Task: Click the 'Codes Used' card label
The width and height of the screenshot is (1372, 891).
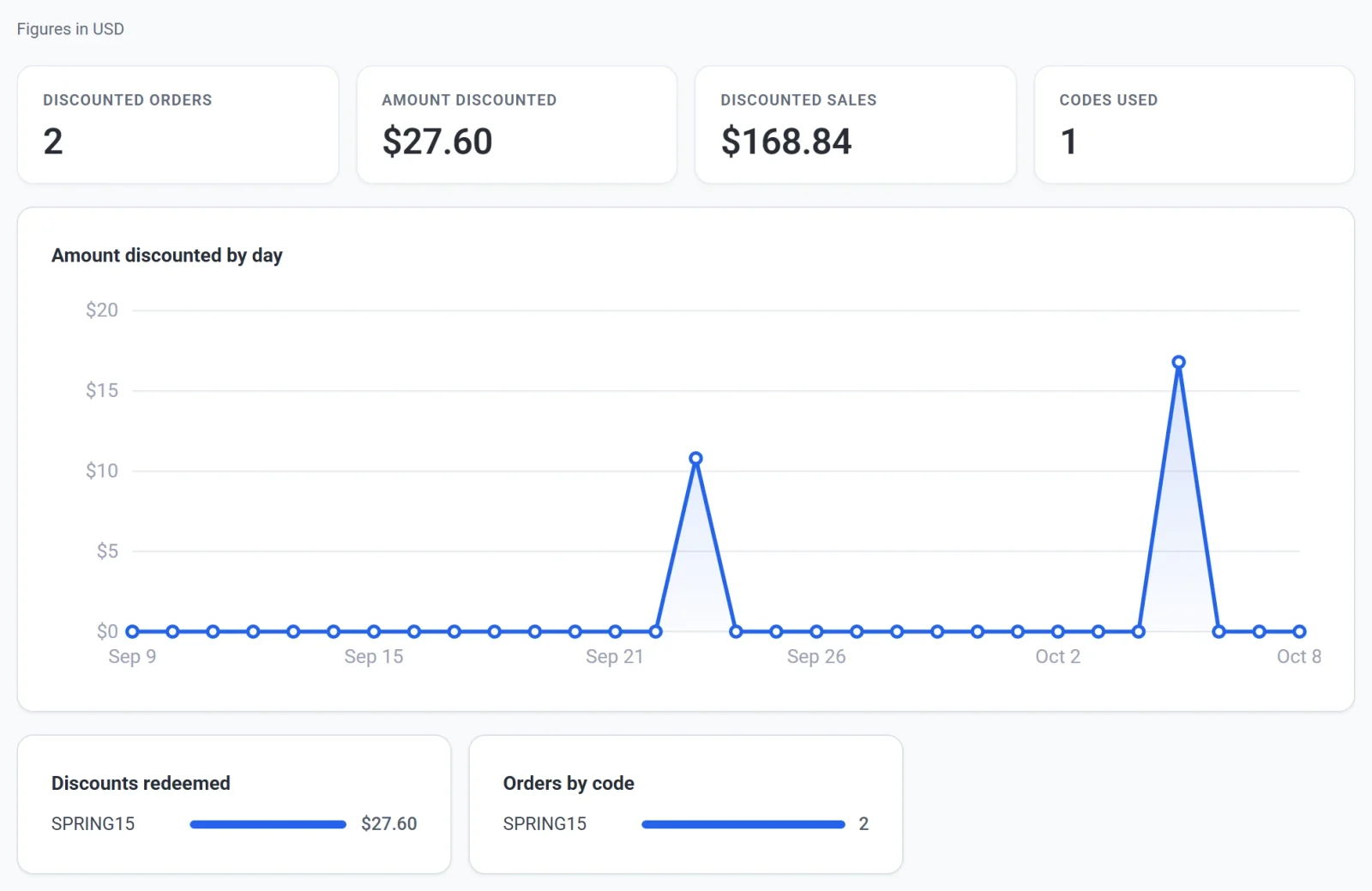Action: click(1109, 100)
